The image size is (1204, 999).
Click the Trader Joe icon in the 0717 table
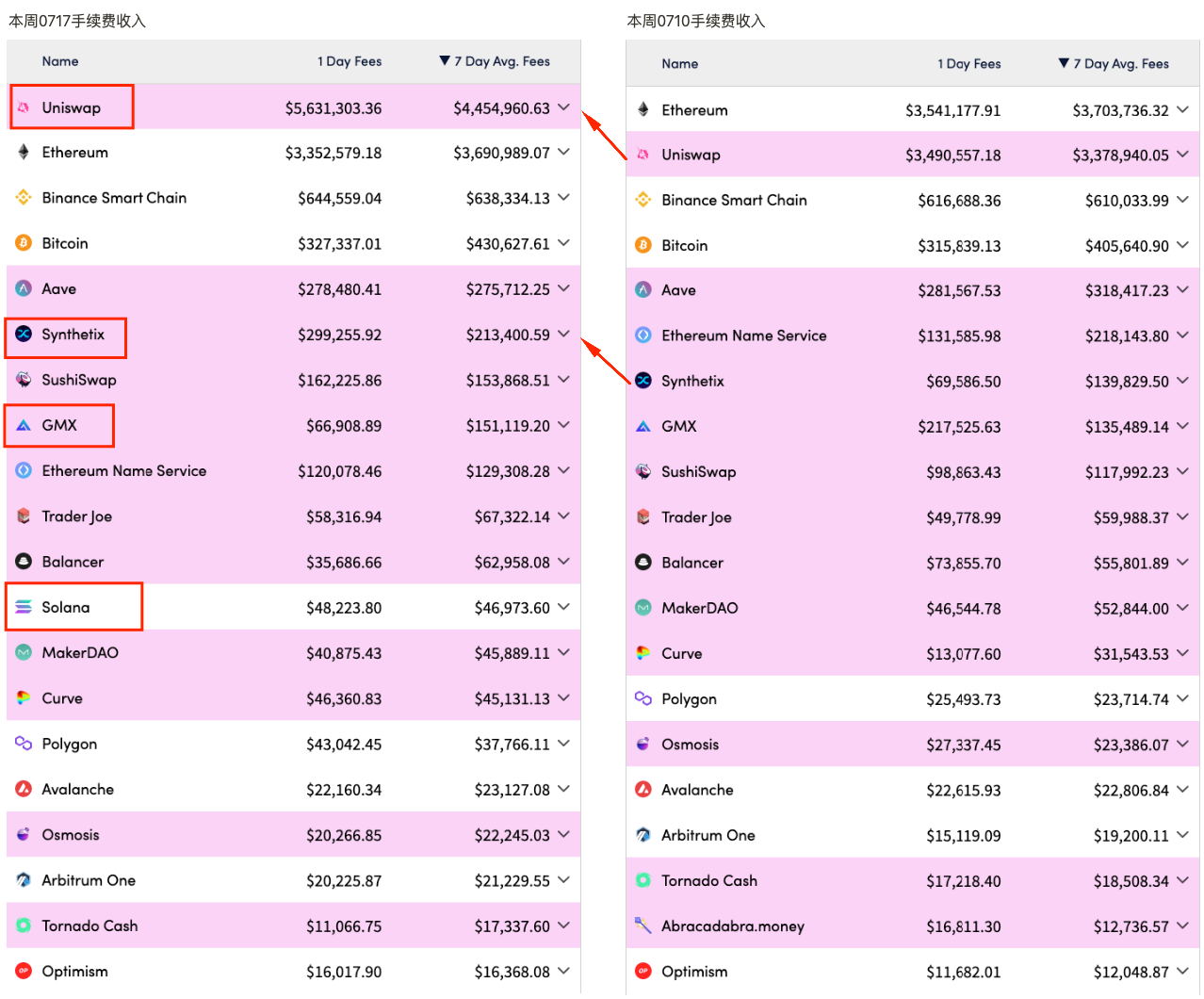point(24,516)
